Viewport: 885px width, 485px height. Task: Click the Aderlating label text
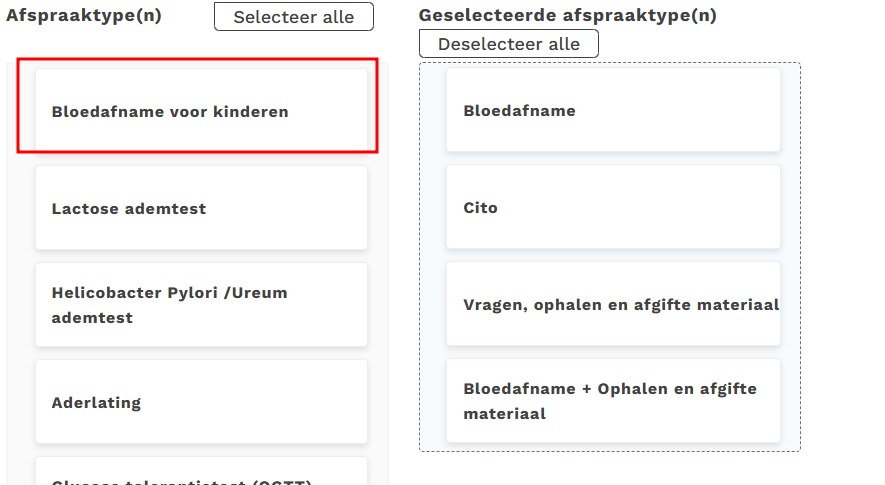96,403
